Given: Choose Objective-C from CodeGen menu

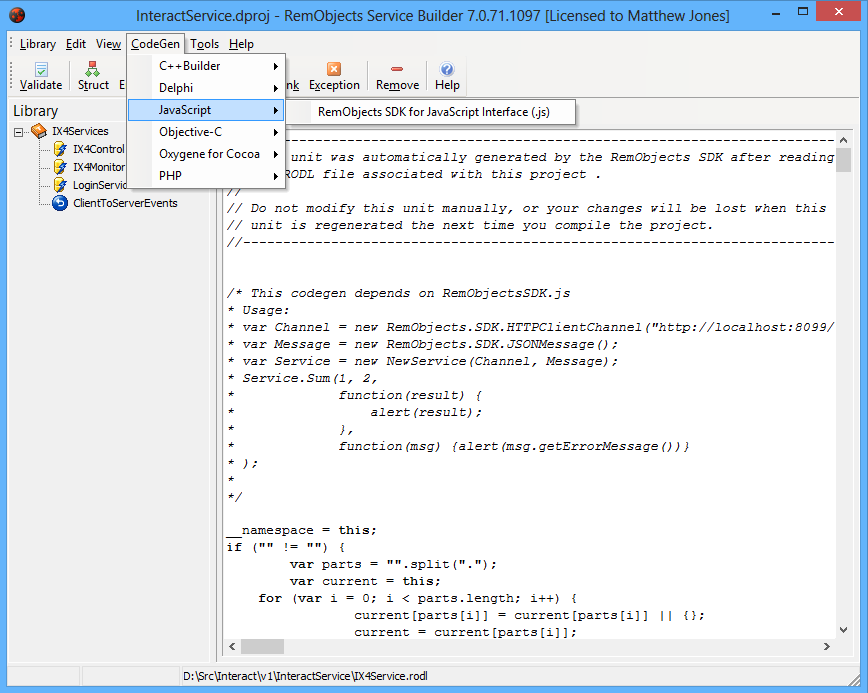Looking at the screenshot, I should coord(206,132).
